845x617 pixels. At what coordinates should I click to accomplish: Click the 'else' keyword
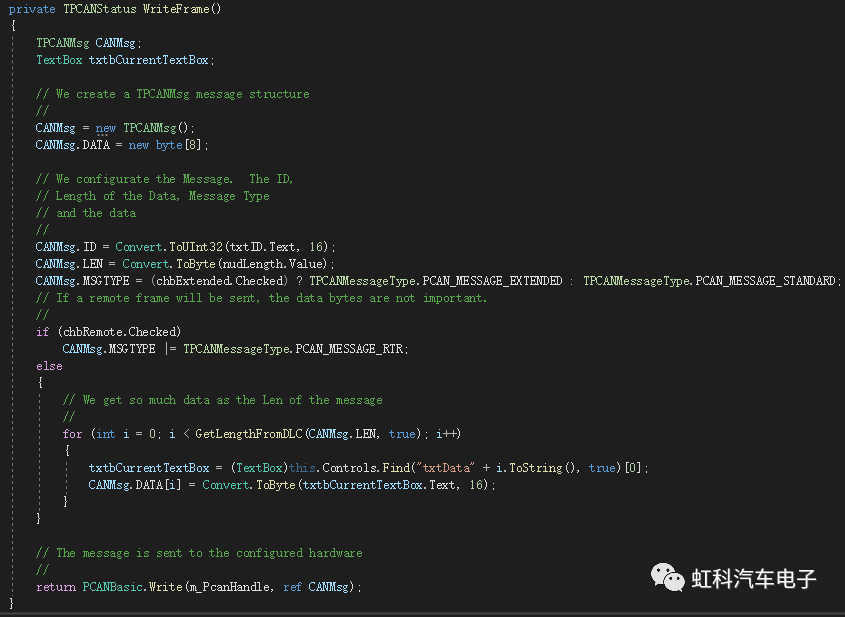click(x=49, y=366)
